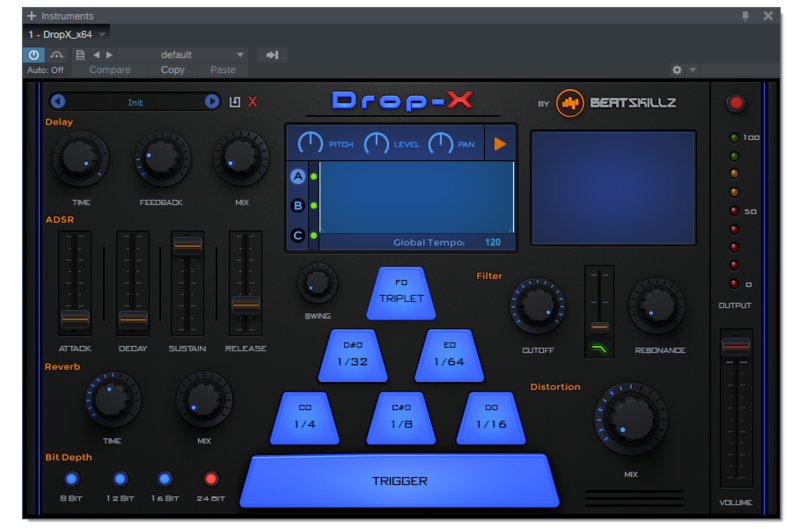Click the DECAY fader handle

[133, 320]
